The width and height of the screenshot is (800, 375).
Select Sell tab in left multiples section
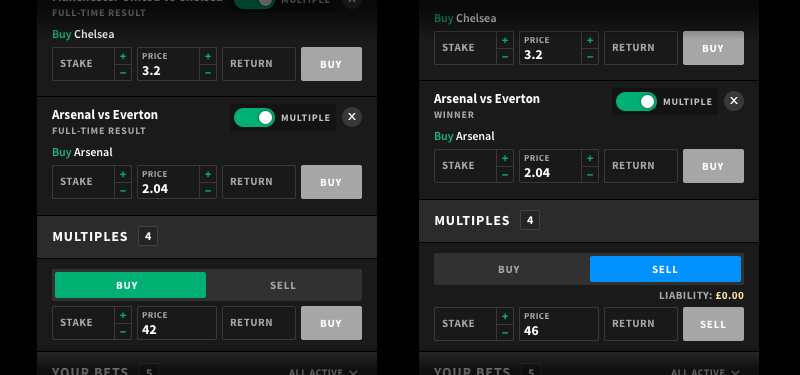[x=283, y=285]
